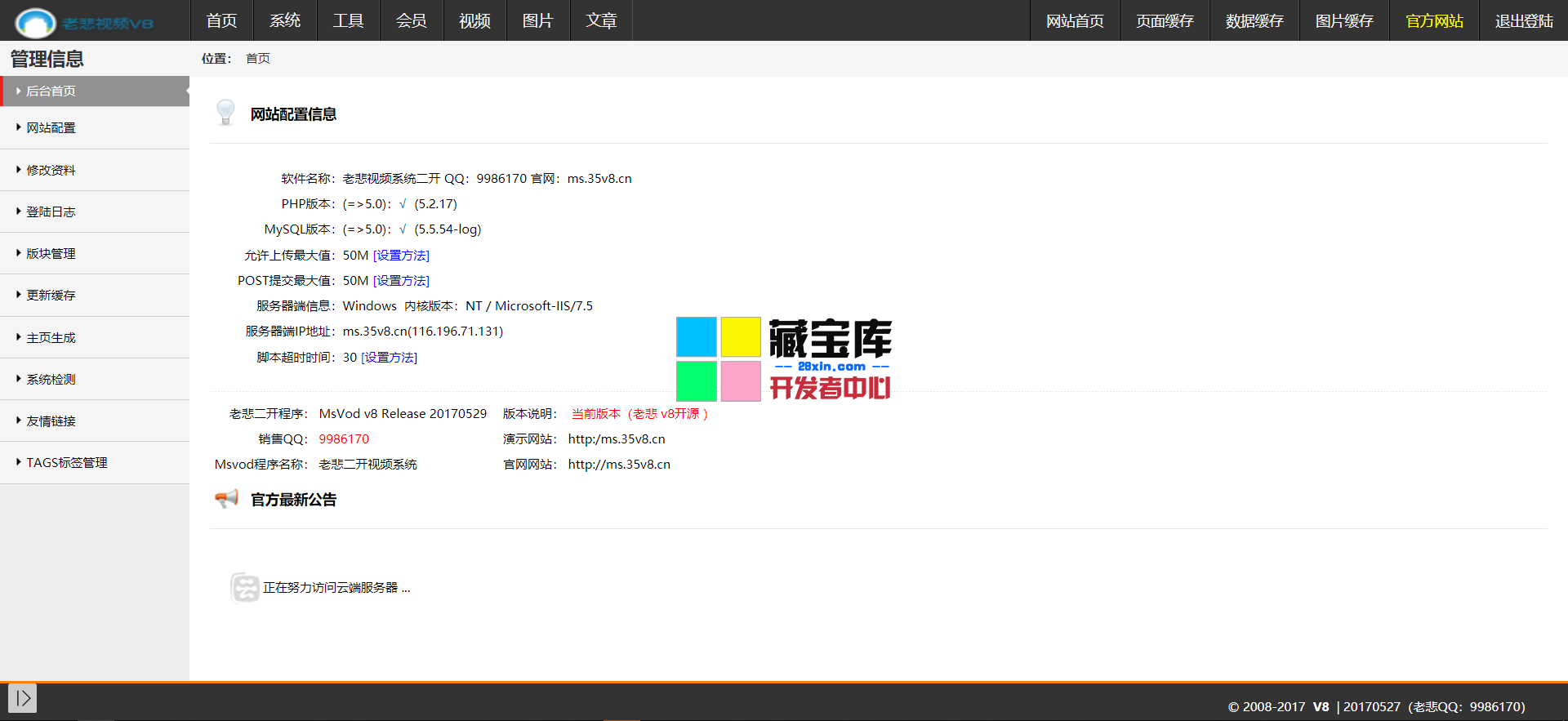Open 网站配置 in sidebar
The height and width of the screenshot is (721, 1568).
tap(95, 128)
